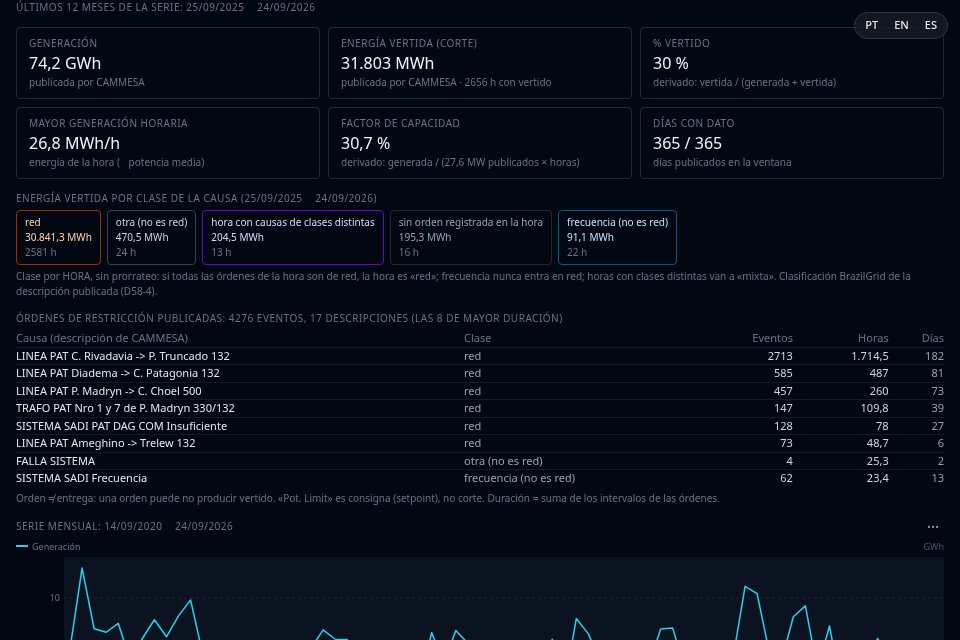Switch language to EN
The image size is (960, 640).
click(x=901, y=25)
